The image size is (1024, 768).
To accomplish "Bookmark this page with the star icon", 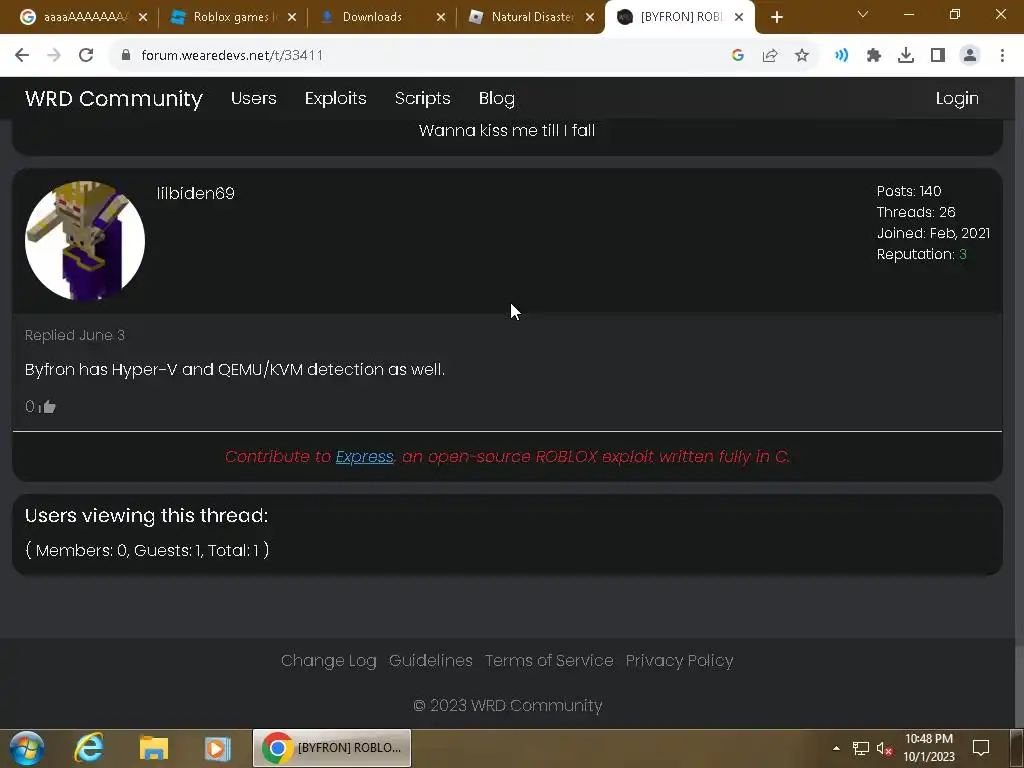I will [802, 56].
